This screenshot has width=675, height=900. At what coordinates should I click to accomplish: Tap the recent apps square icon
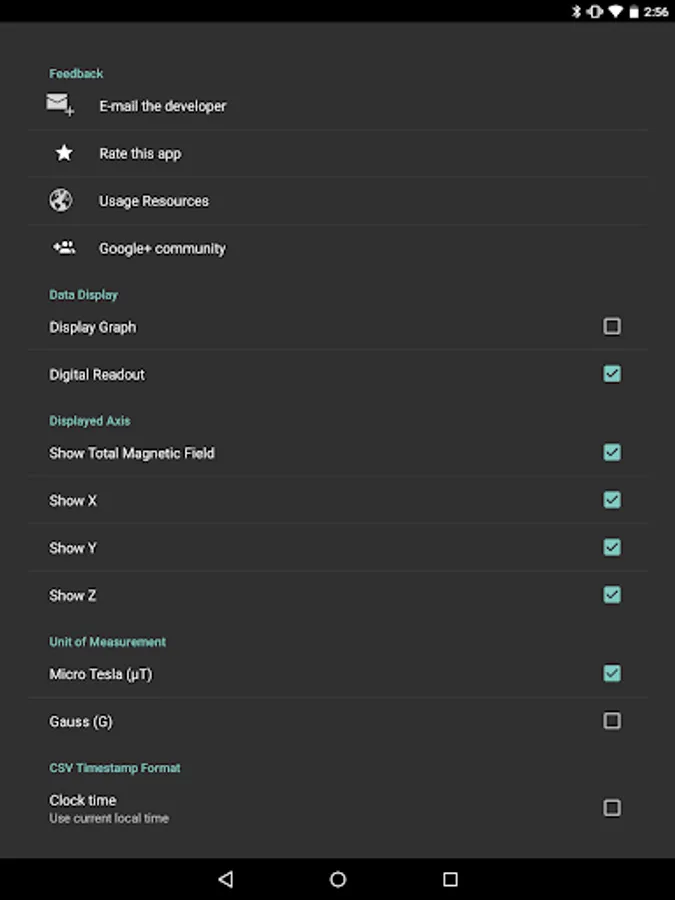pos(451,879)
